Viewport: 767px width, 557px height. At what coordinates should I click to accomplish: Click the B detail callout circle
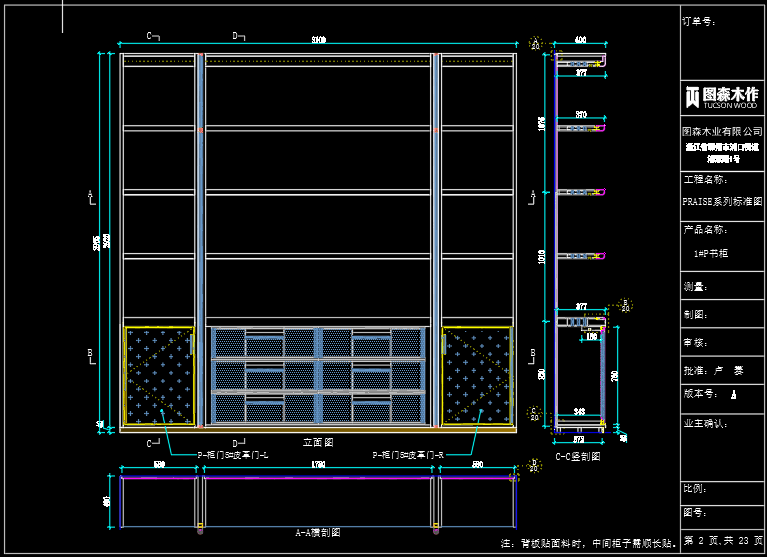pos(626,304)
